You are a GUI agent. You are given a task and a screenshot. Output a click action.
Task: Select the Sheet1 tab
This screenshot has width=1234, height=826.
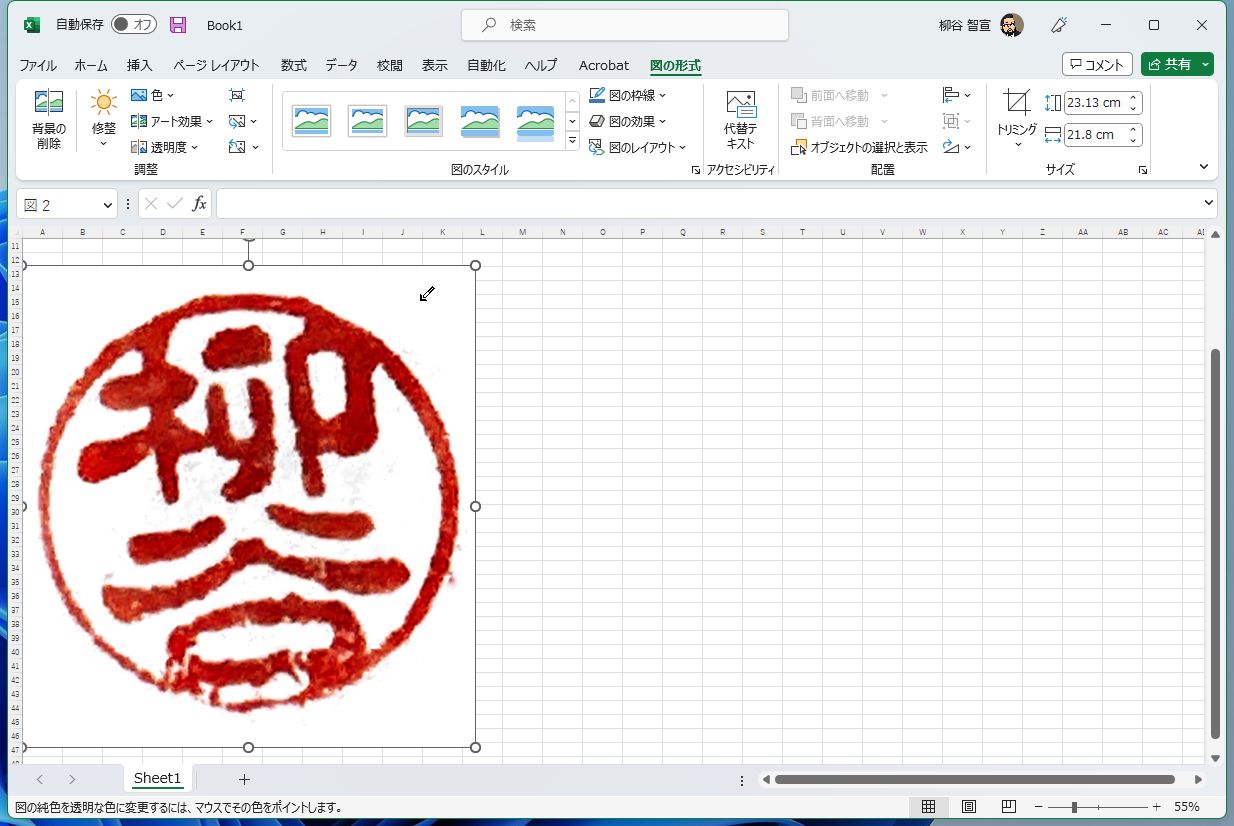coord(158,778)
